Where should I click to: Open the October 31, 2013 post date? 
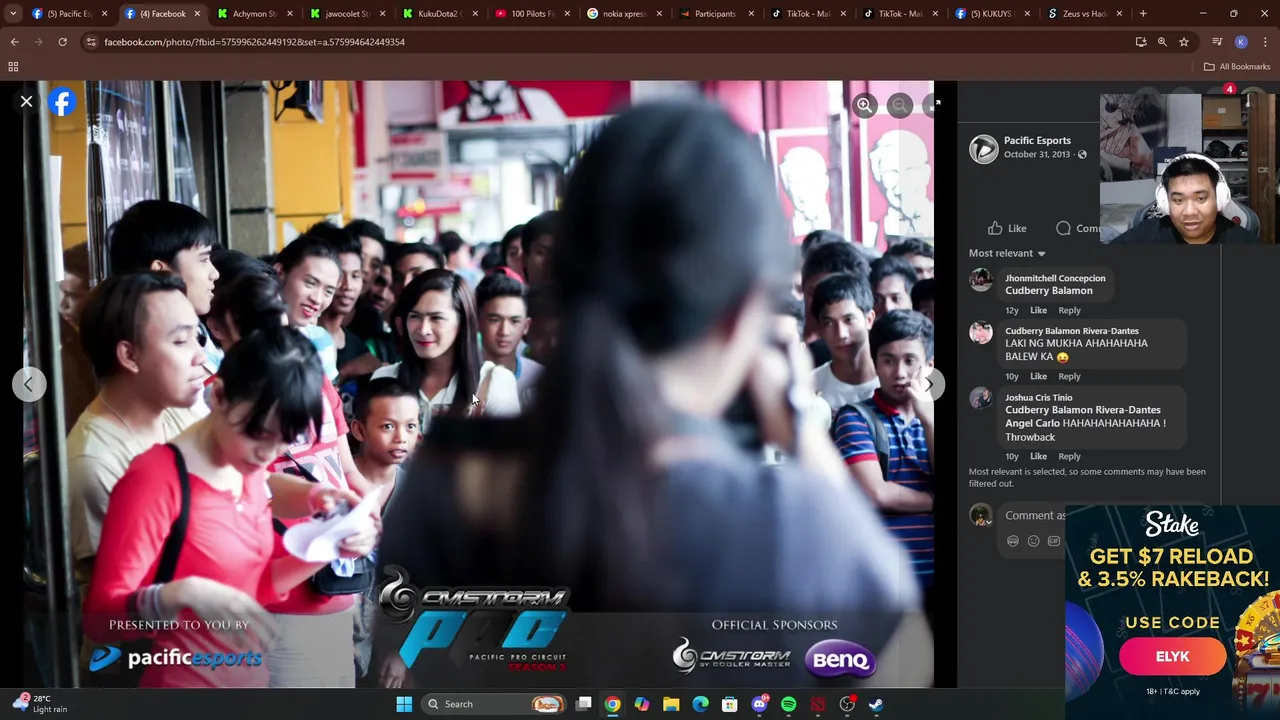click(1036, 154)
